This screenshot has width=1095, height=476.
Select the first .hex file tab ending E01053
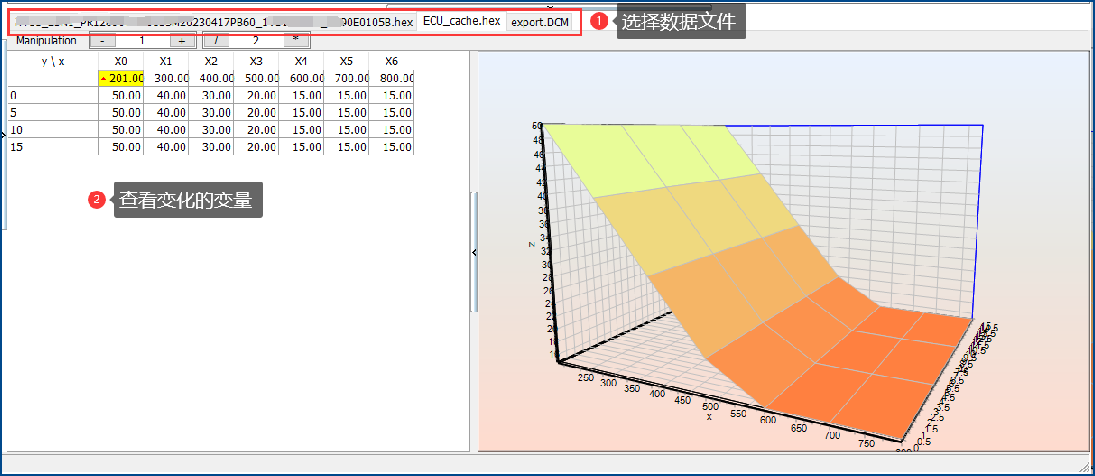(214, 22)
